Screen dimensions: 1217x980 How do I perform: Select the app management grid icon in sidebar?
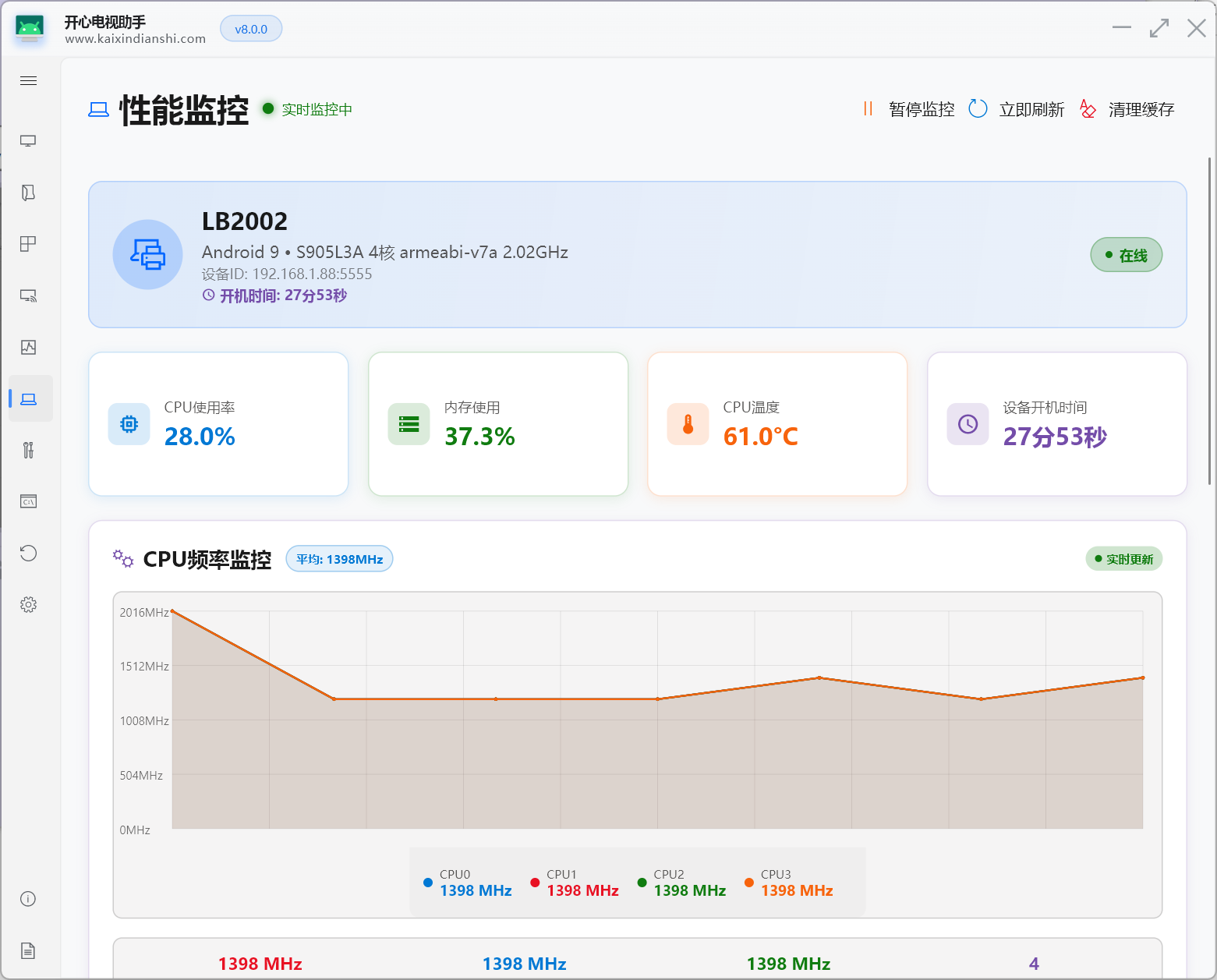coord(29,242)
